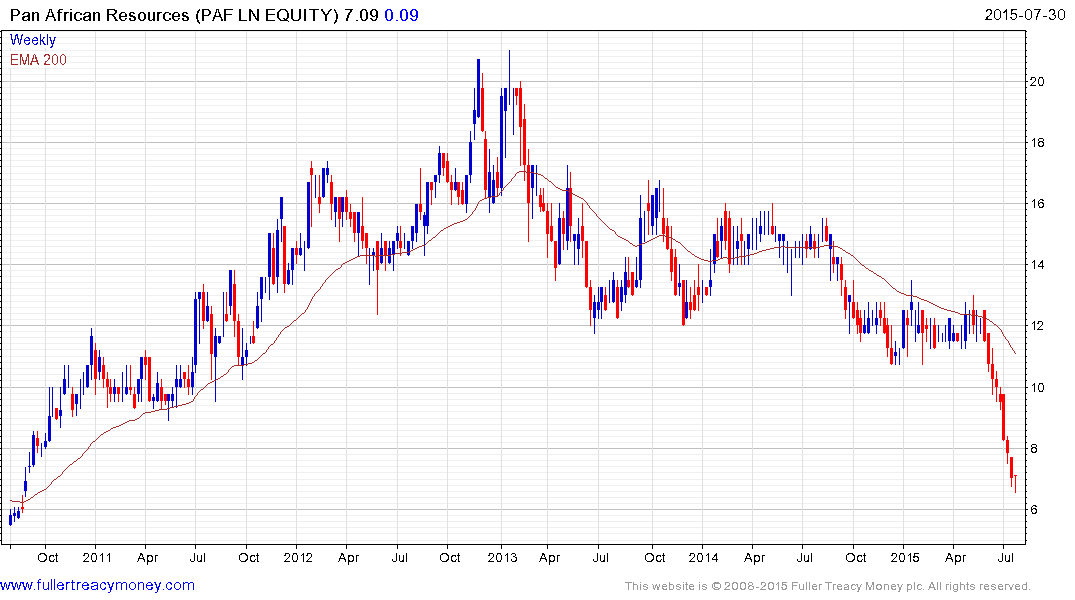Click the chart date 2015-07-30
Screen dimensions: 1075x600
[x=1024, y=15]
